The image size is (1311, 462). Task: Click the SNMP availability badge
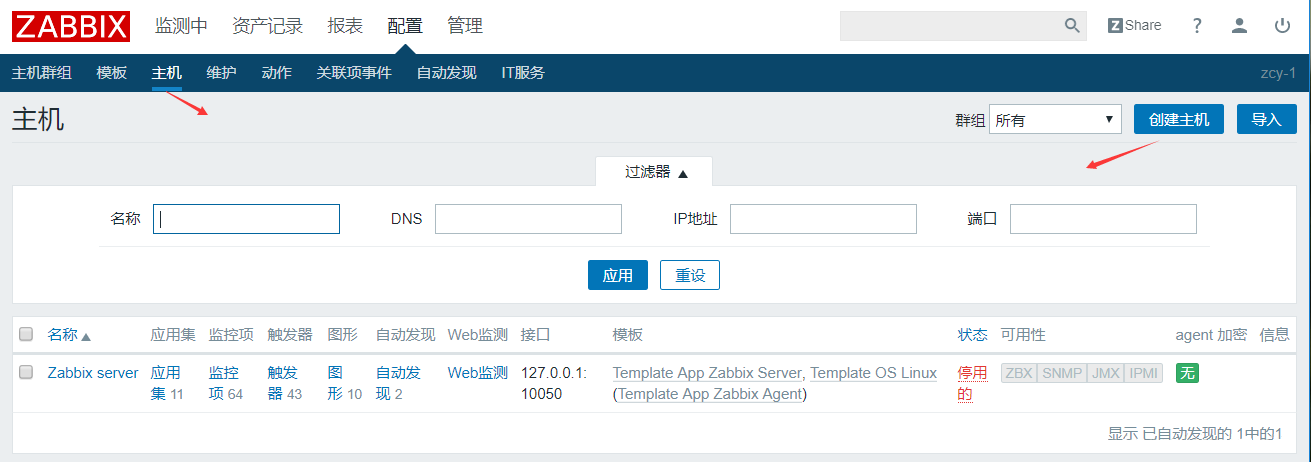1062,373
